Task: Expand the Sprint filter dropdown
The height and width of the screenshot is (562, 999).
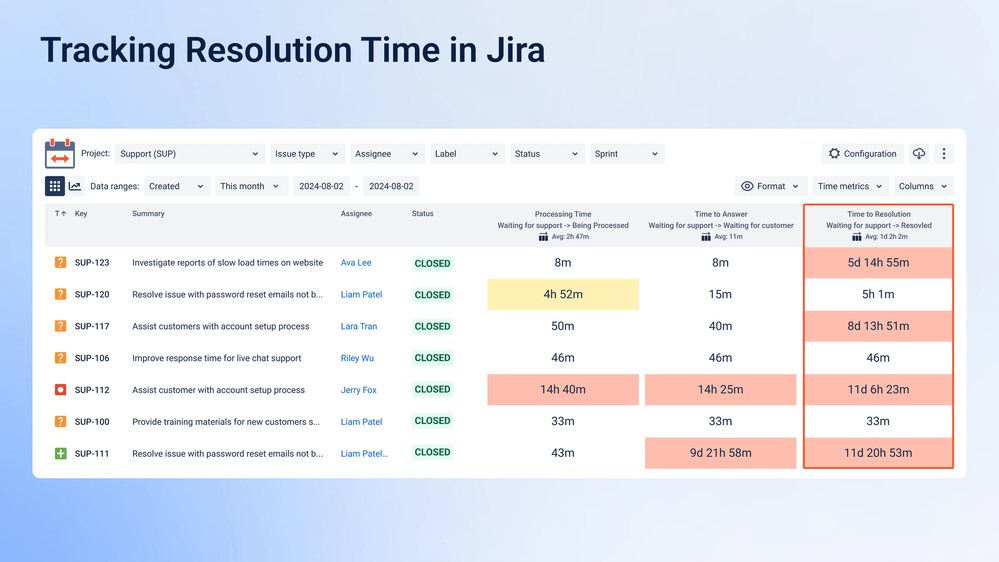Action: pyautogui.click(x=627, y=154)
